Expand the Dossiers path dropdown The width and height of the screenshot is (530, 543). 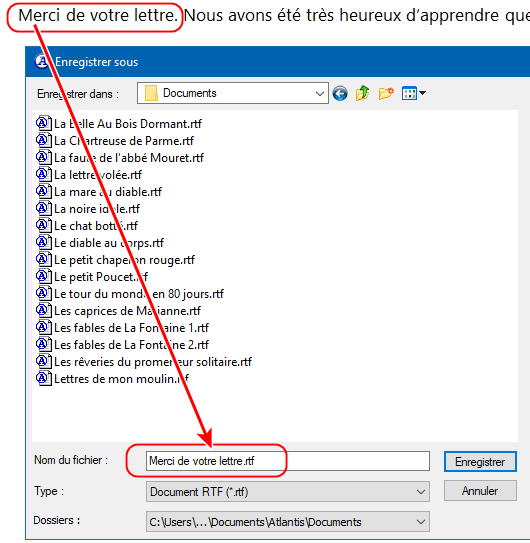click(x=288, y=522)
